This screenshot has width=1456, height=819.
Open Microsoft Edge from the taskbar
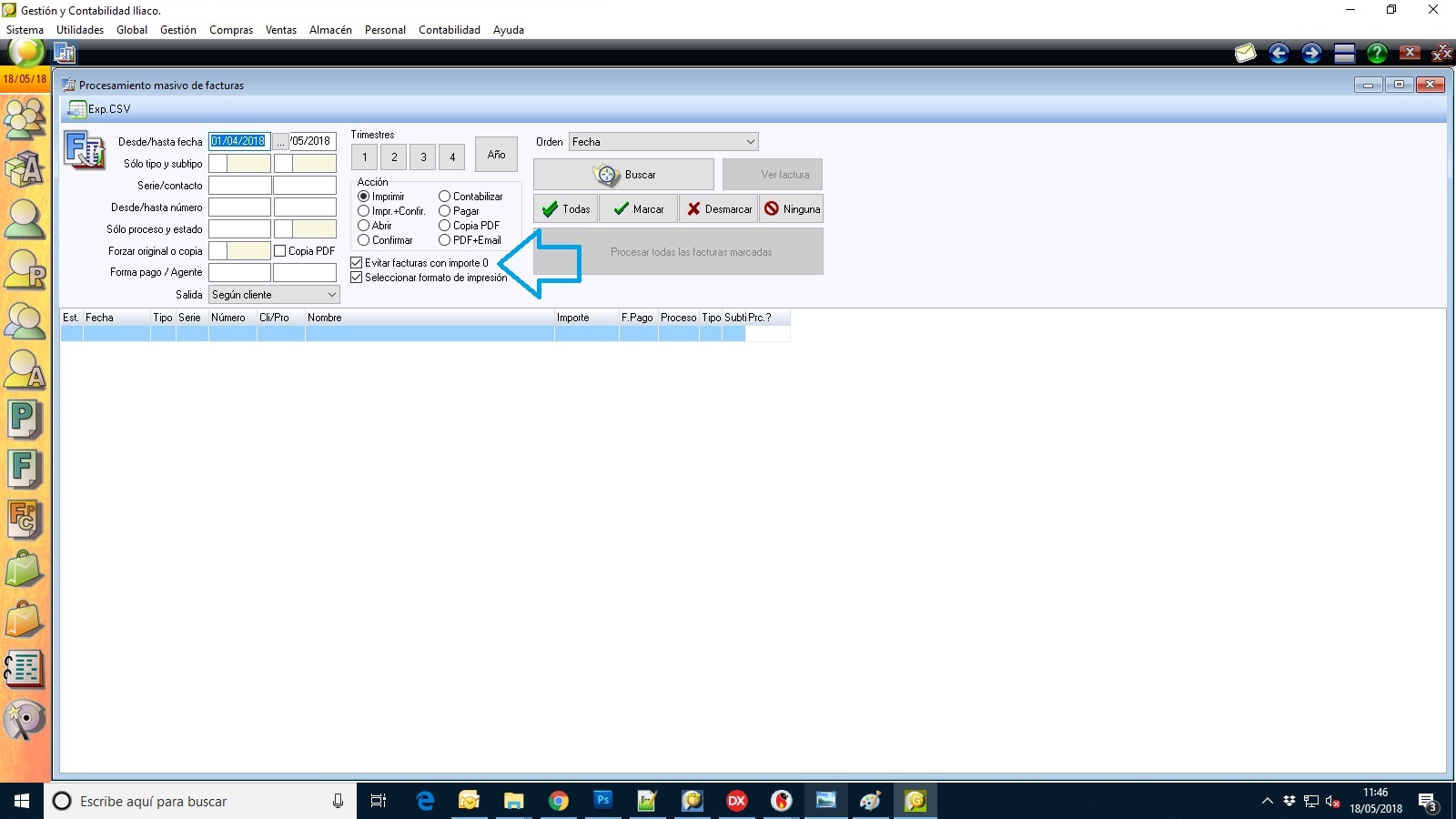[425, 801]
